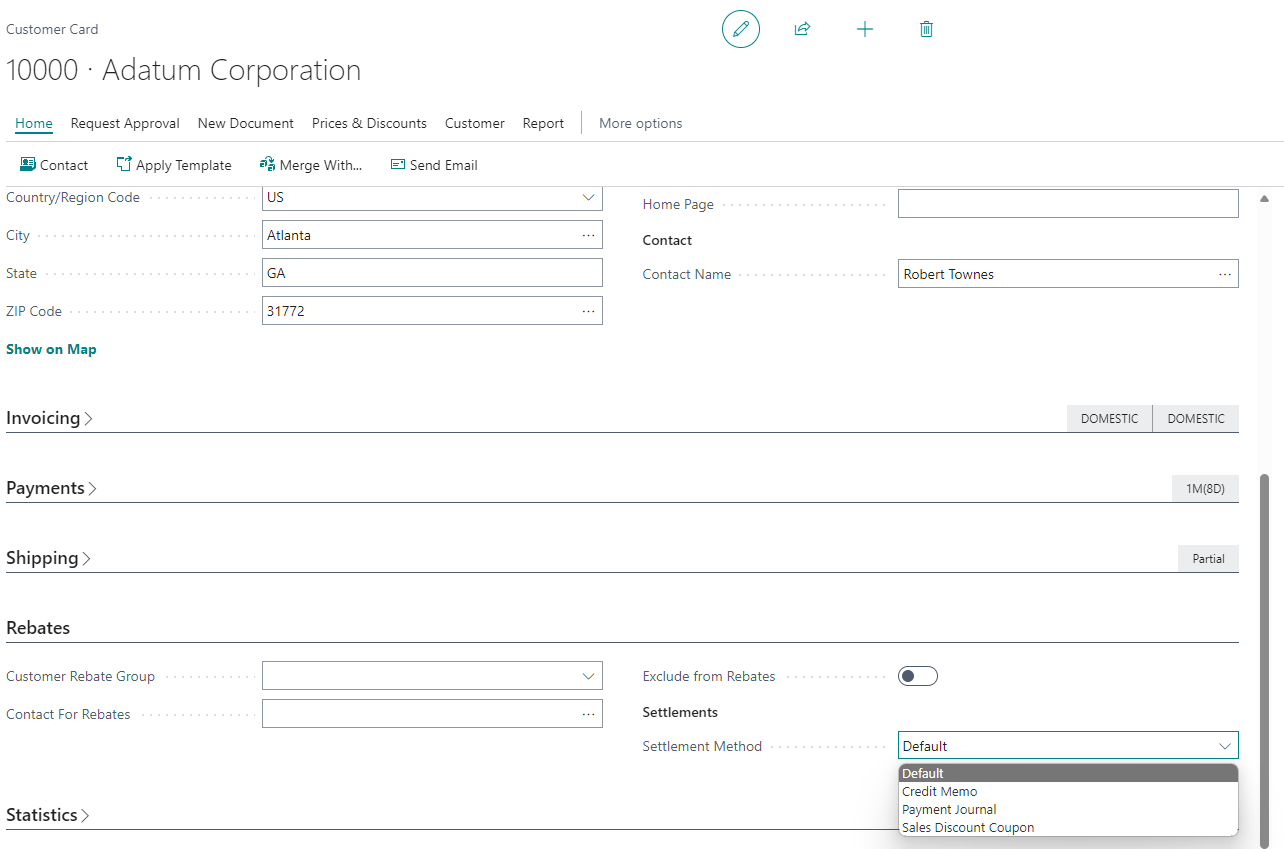Image resolution: width=1284 pixels, height=849 pixels.
Task: Click the plus icon to create new
Action: [865, 29]
